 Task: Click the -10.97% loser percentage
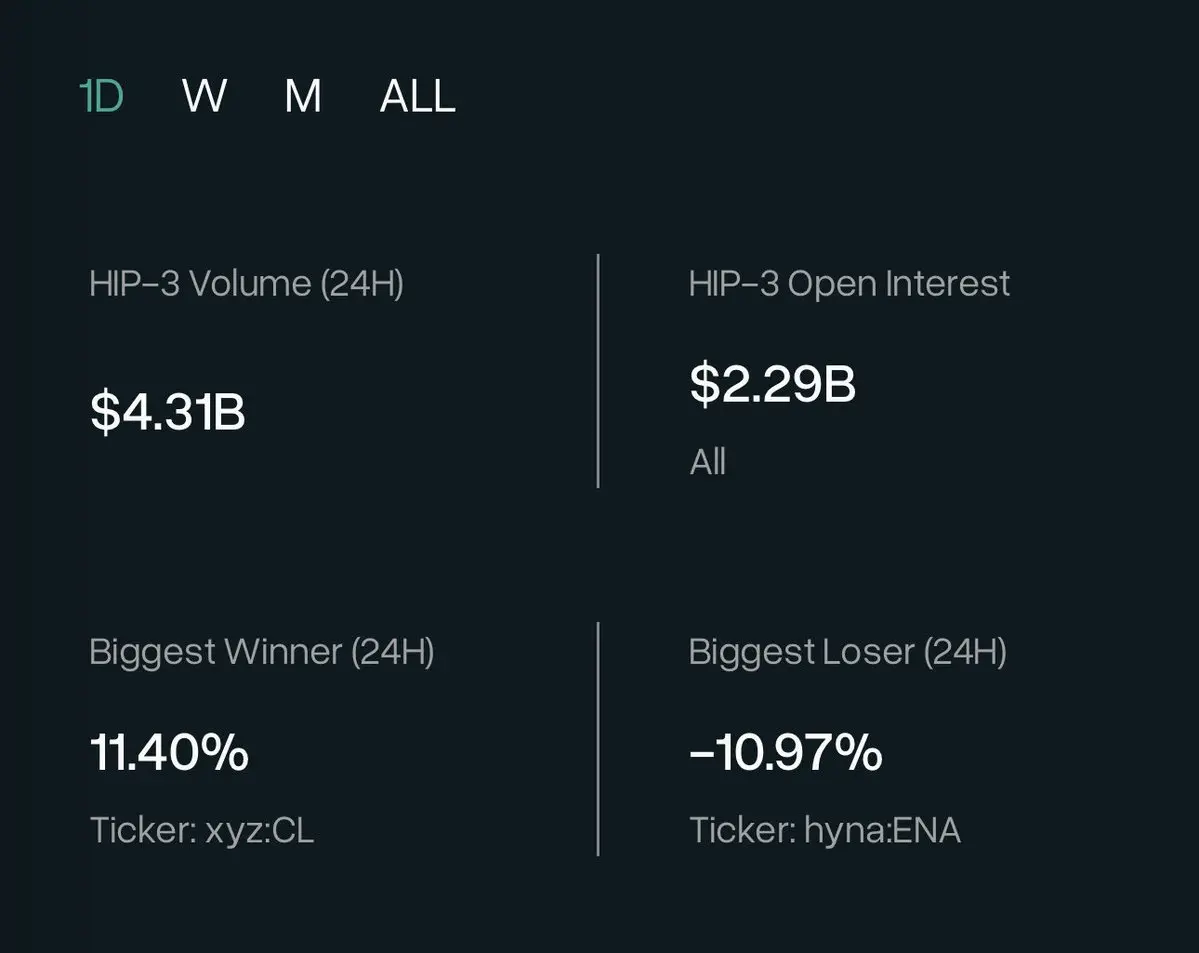tap(785, 752)
